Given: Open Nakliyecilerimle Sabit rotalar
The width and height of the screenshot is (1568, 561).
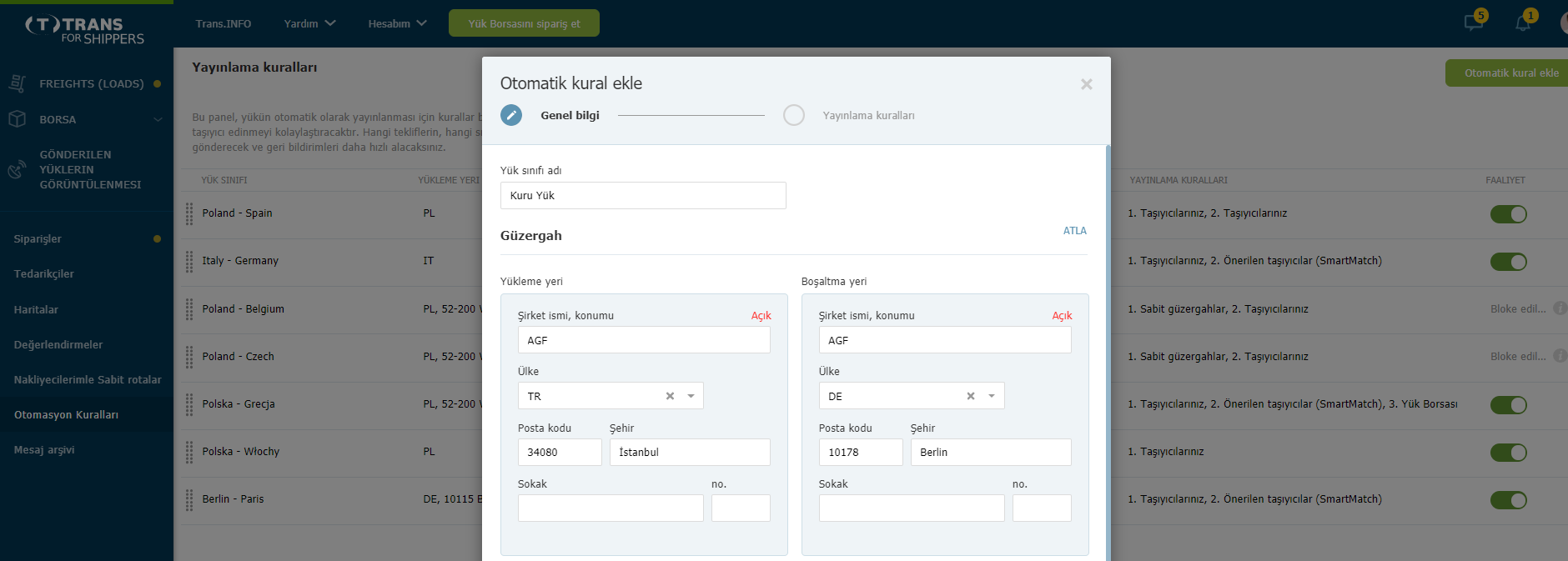Looking at the screenshot, I should click(x=88, y=379).
